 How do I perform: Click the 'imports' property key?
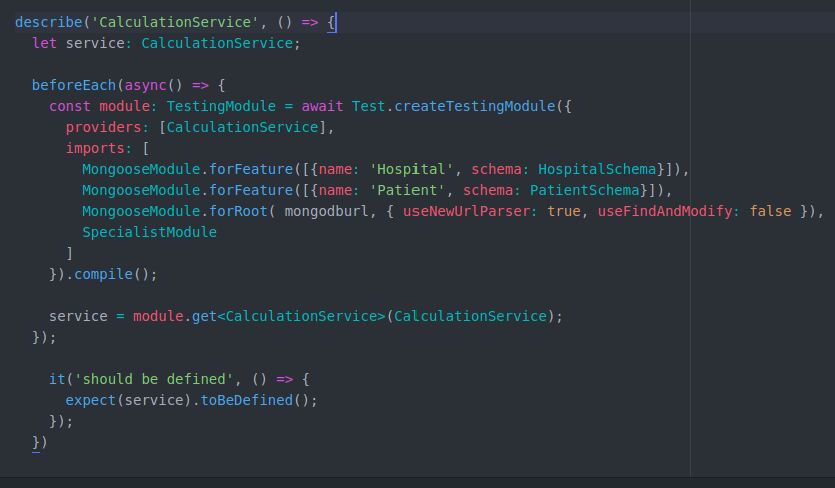pyautogui.click(x=95, y=148)
